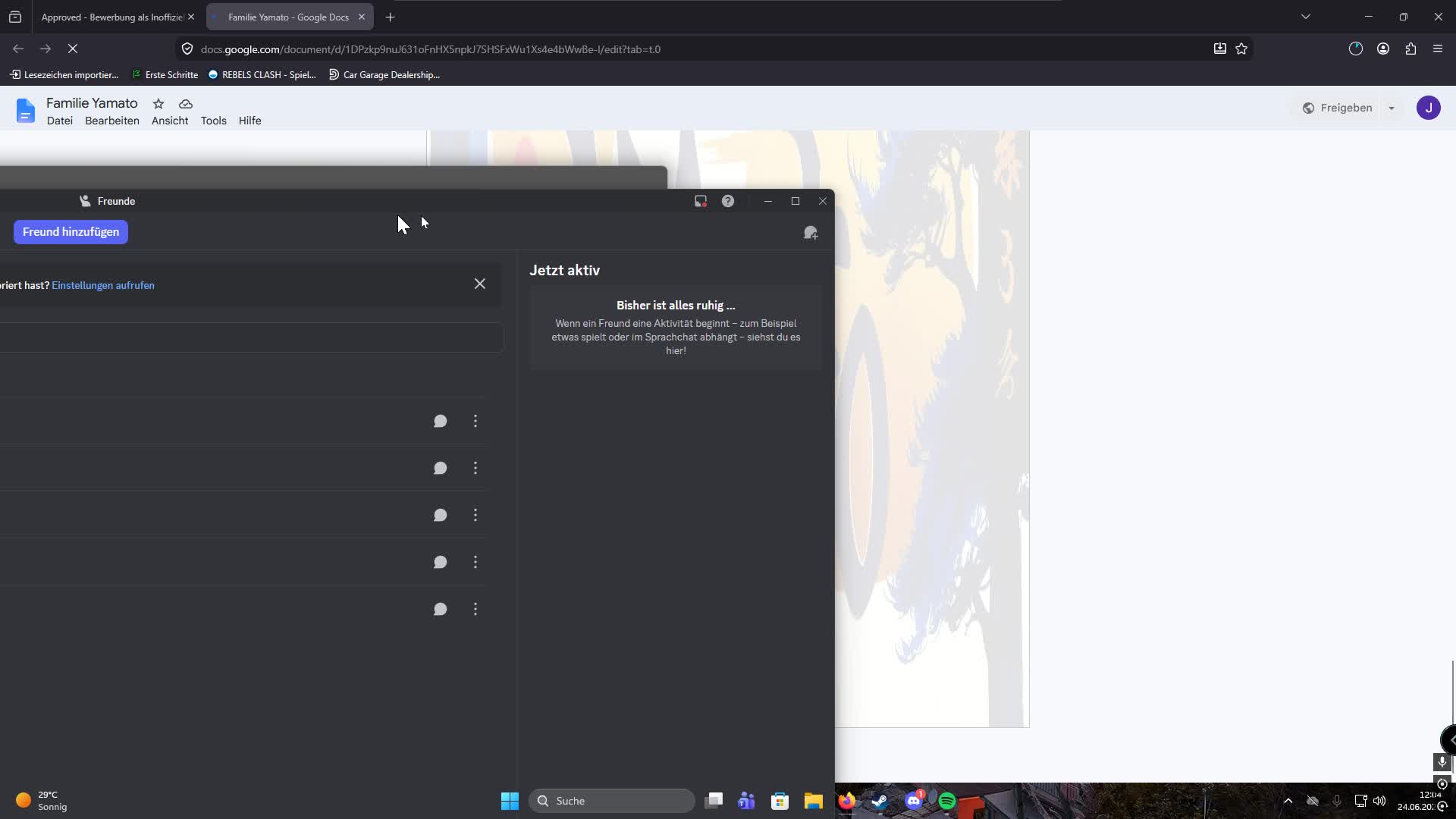Open more options for the third friend
This screenshot has width=1456, height=819.
click(475, 515)
